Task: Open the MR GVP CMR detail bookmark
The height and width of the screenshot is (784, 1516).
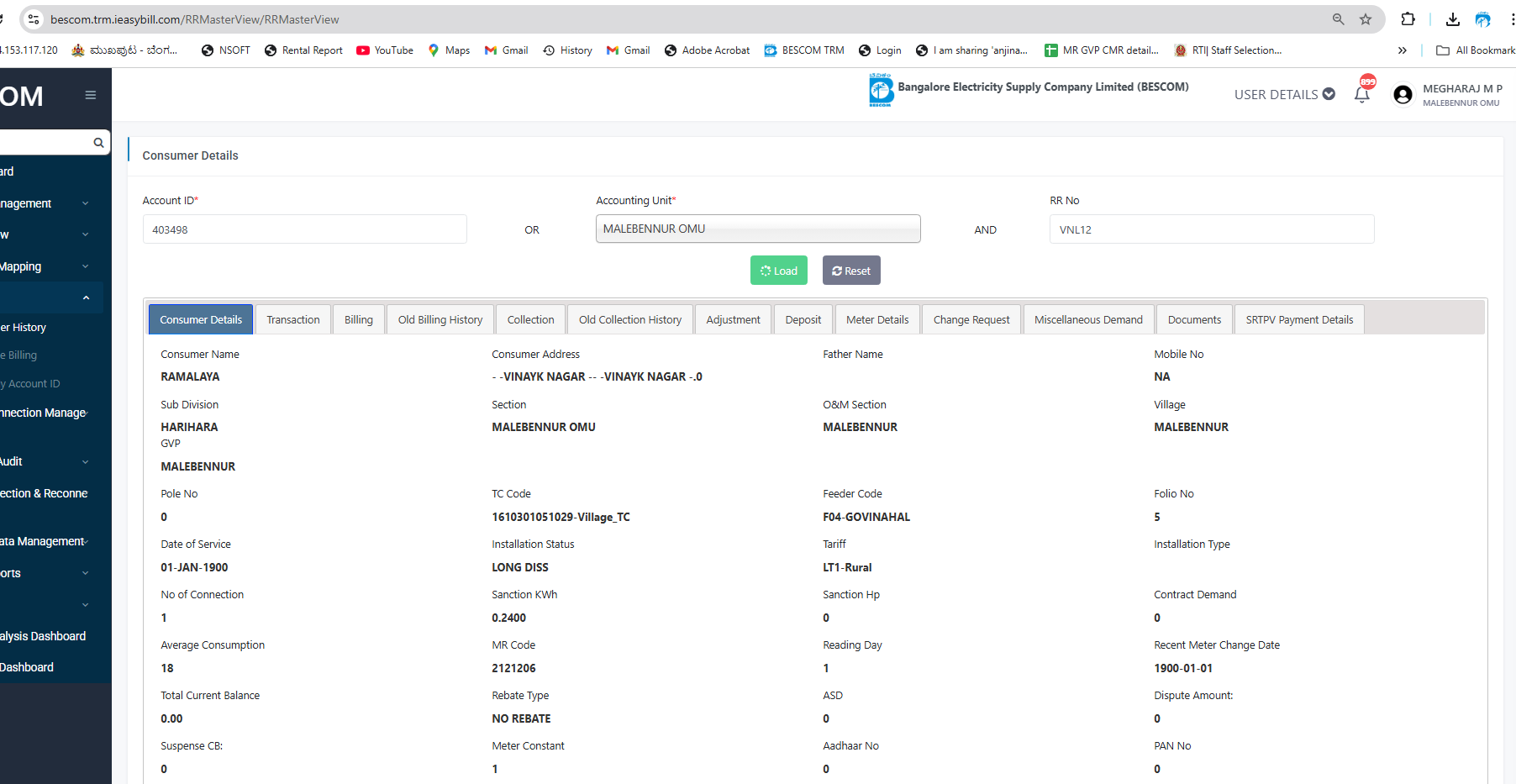Action: (x=1102, y=50)
